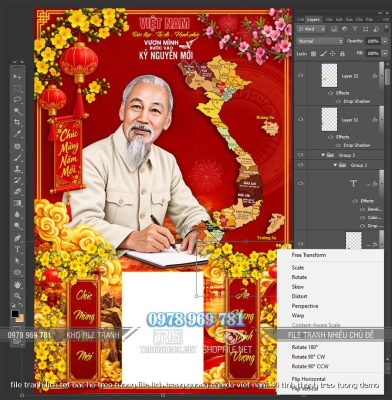Select the Move tool
This screenshot has width=392, height=400.
[x=17, y=77]
